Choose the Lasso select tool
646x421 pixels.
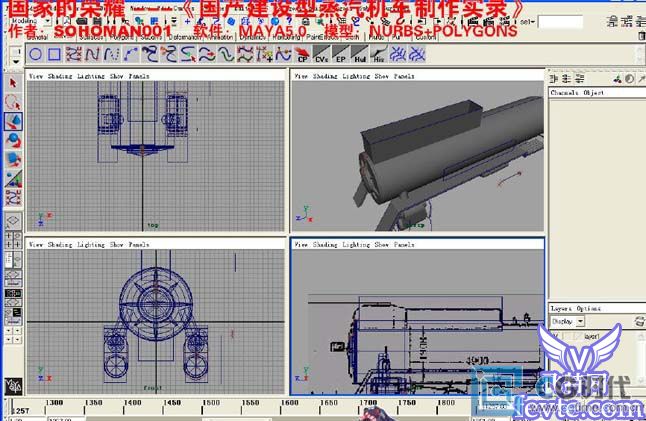tap(13, 102)
